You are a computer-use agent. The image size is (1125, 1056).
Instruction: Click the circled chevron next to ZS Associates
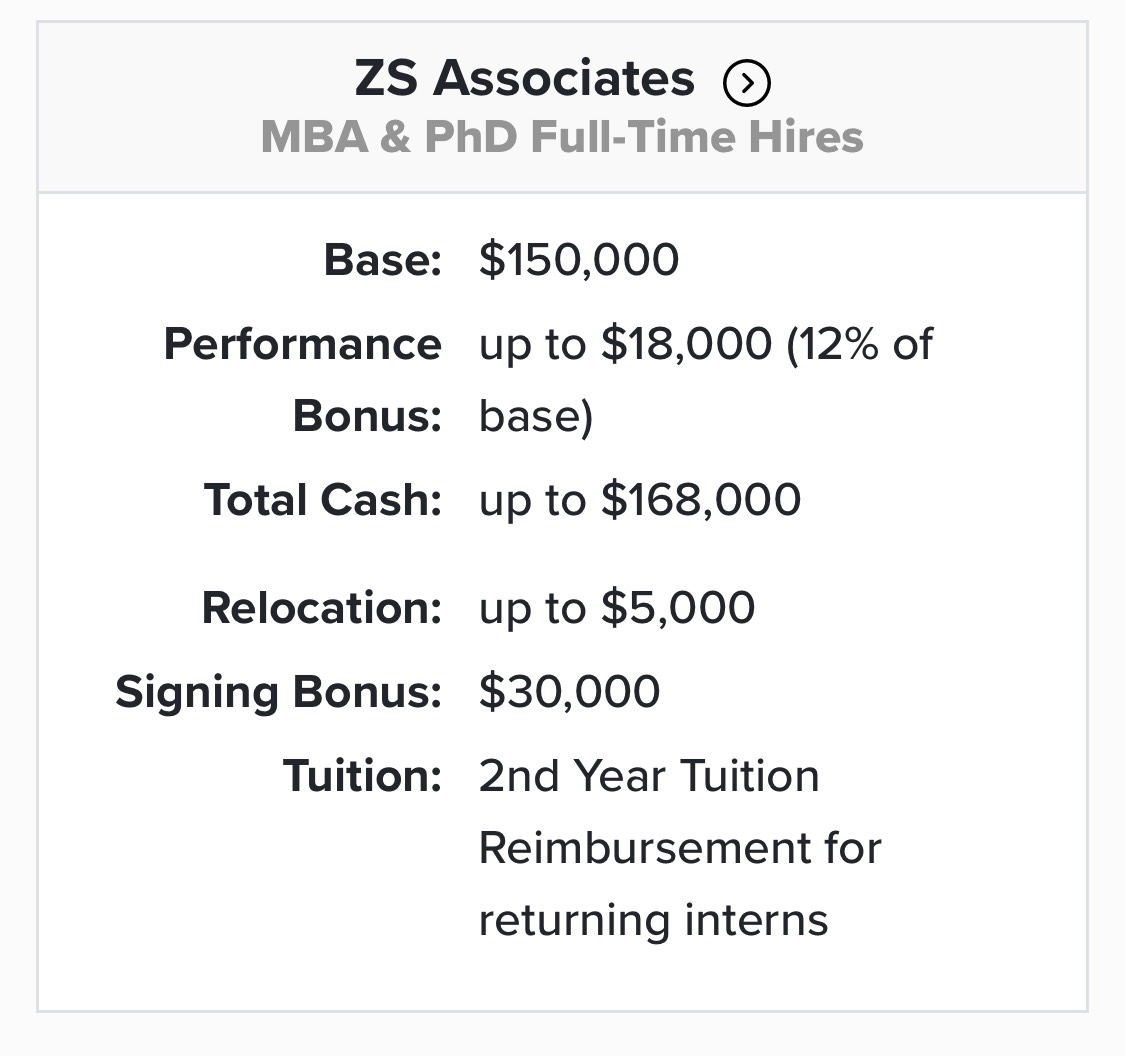click(746, 83)
